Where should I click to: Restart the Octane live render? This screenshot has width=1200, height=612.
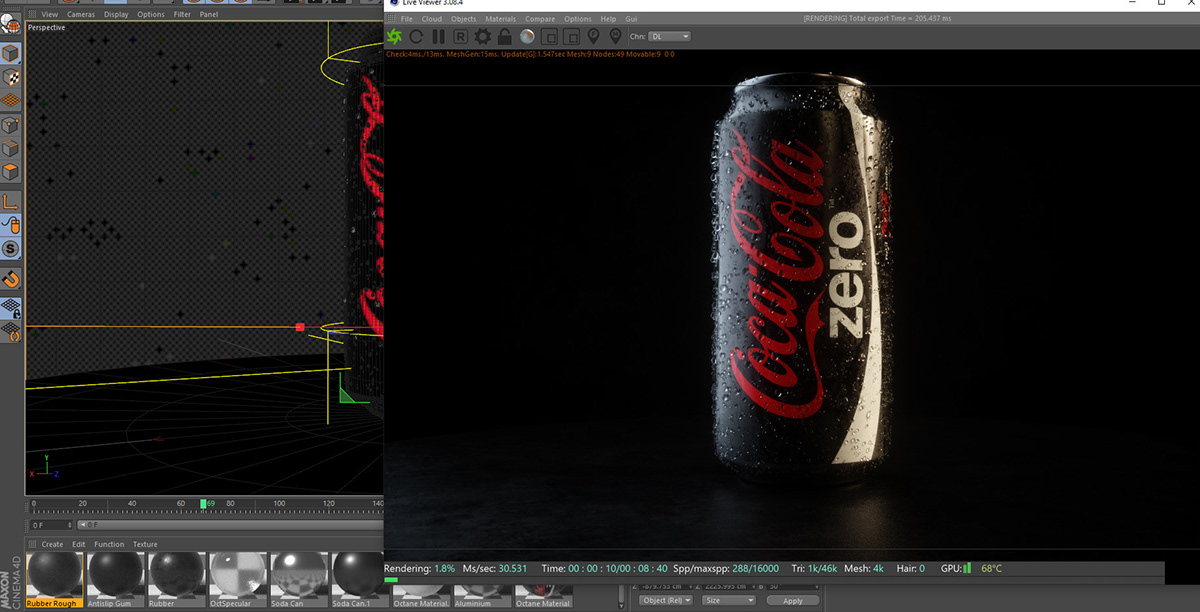tap(417, 36)
